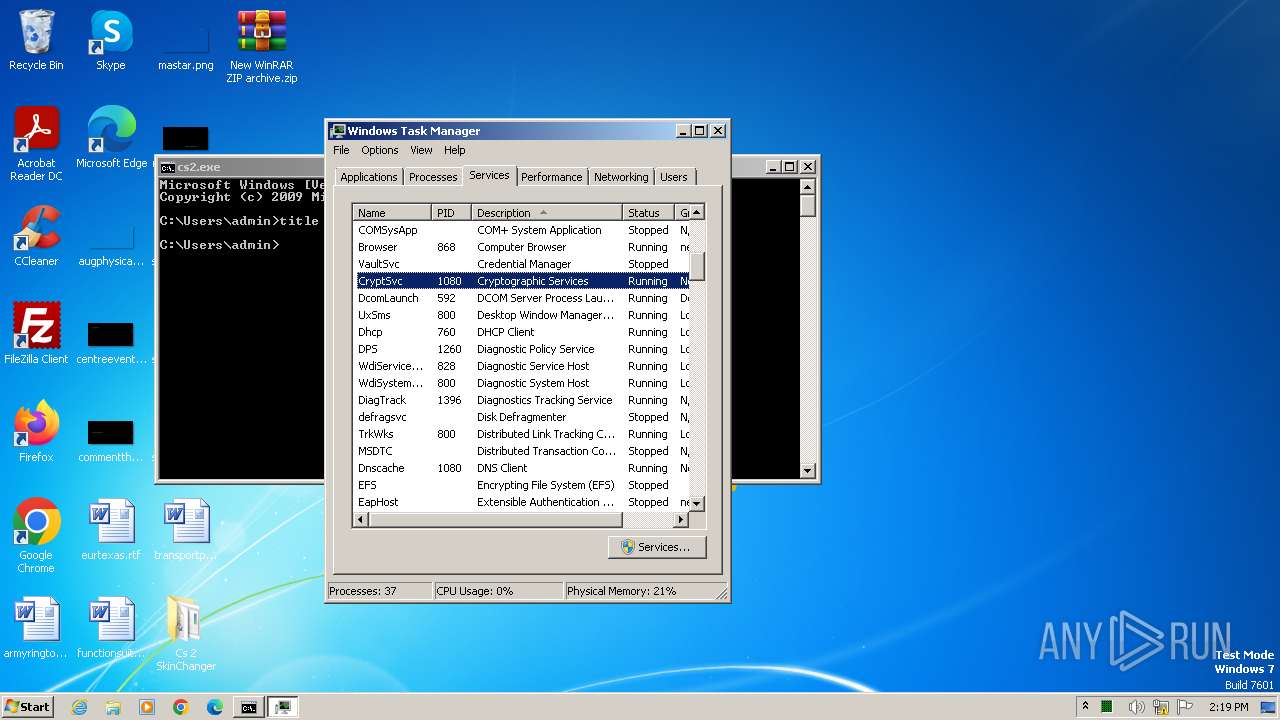
Task: Select functionsuit... document icon
Action: tap(111, 628)
